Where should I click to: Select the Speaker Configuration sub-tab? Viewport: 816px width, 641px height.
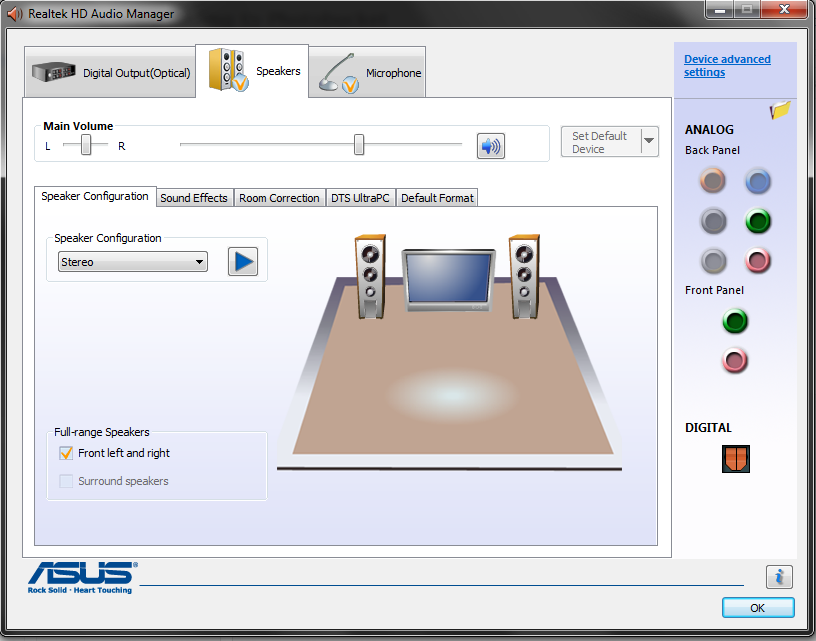pyautogui.click(x=95, y=196)
